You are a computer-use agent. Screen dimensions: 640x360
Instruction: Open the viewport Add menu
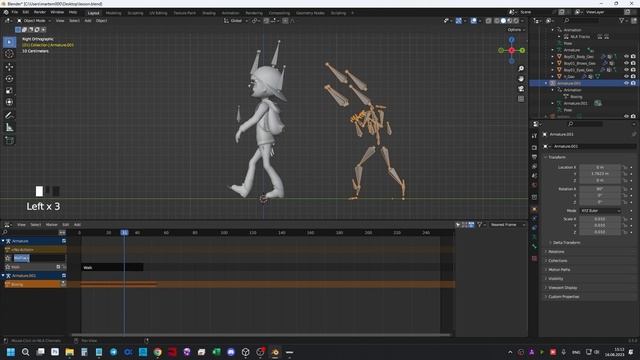coord(88,20)
